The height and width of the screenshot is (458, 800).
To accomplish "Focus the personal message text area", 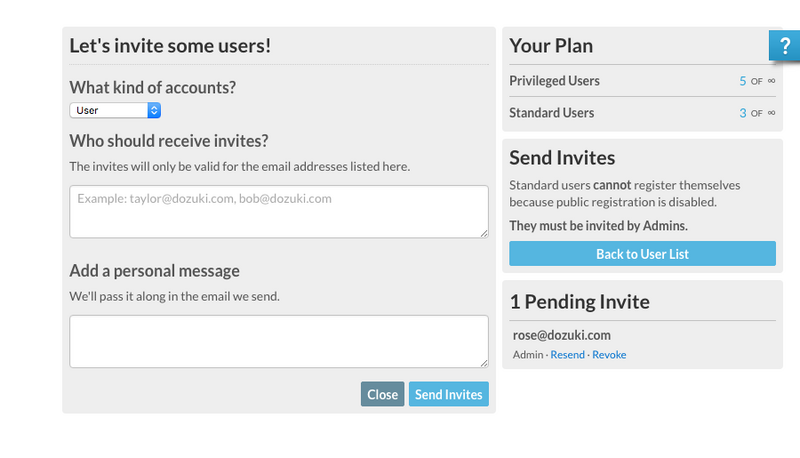I will [278, 341].
